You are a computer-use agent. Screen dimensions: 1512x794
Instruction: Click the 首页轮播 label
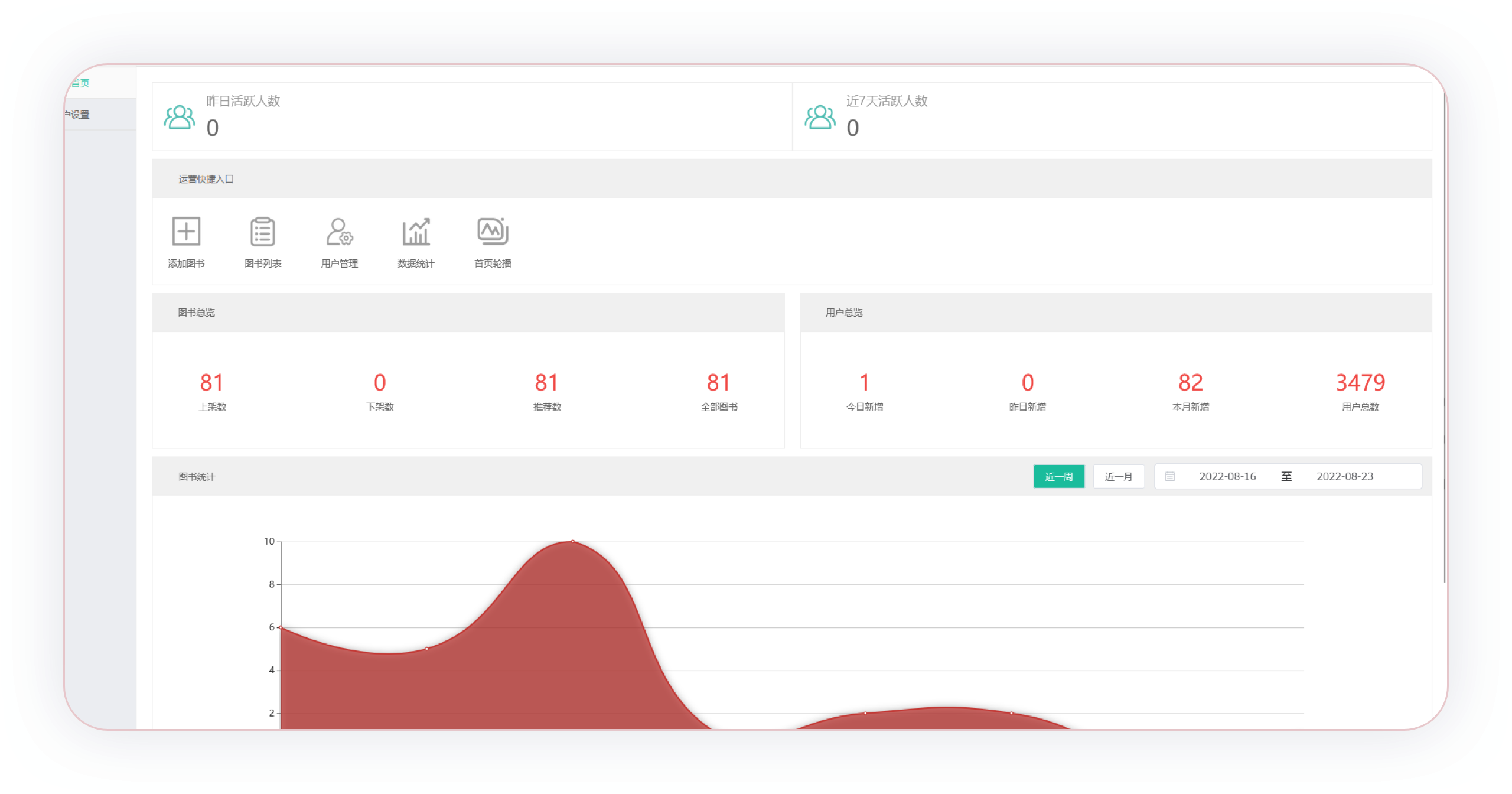[493, 263]
